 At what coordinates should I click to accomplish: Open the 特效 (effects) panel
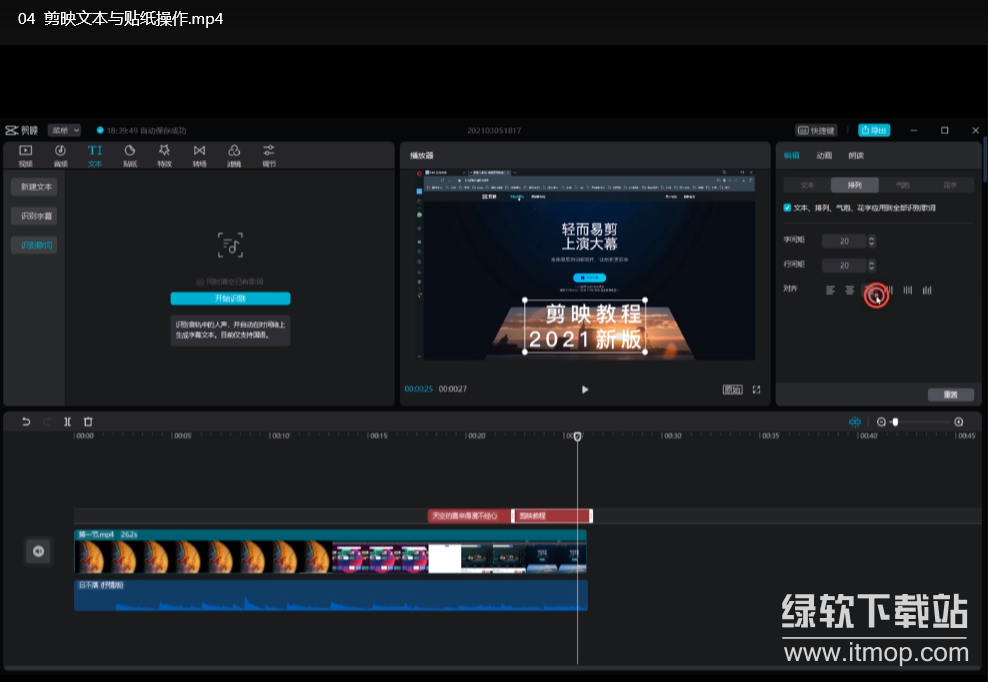(x=164, y=155)
